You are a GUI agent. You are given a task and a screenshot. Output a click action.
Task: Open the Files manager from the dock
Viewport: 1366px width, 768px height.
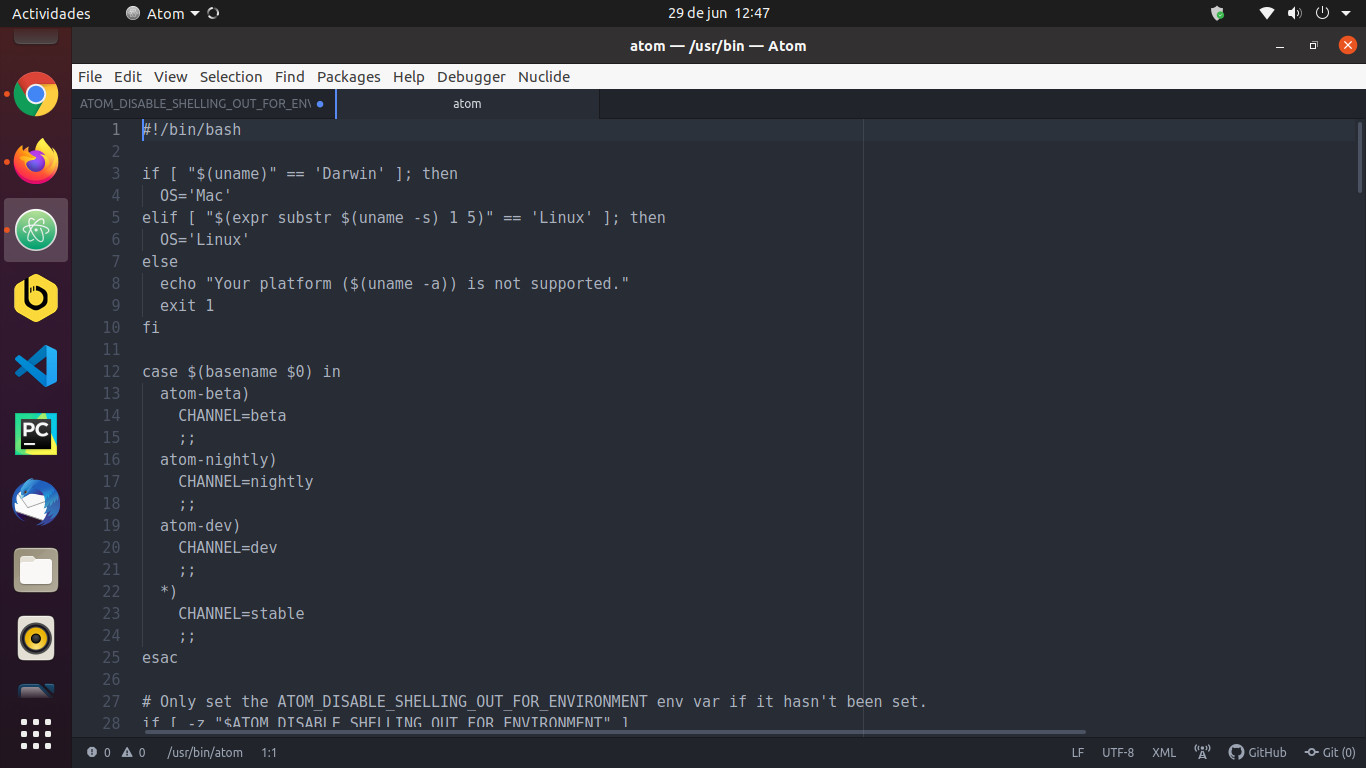tap(36, 570)
